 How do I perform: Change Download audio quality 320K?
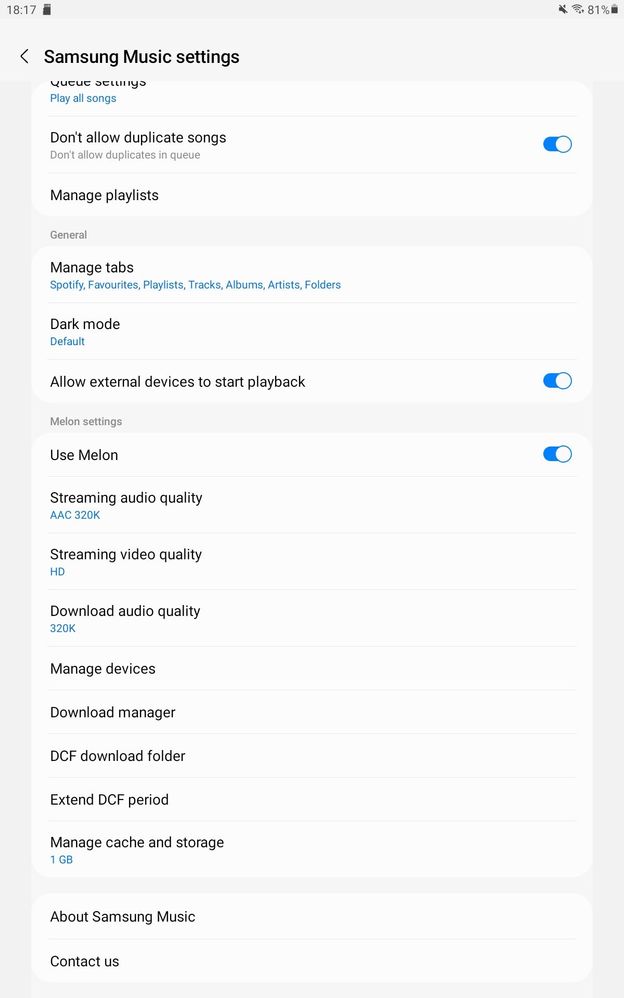pos(312,618)
